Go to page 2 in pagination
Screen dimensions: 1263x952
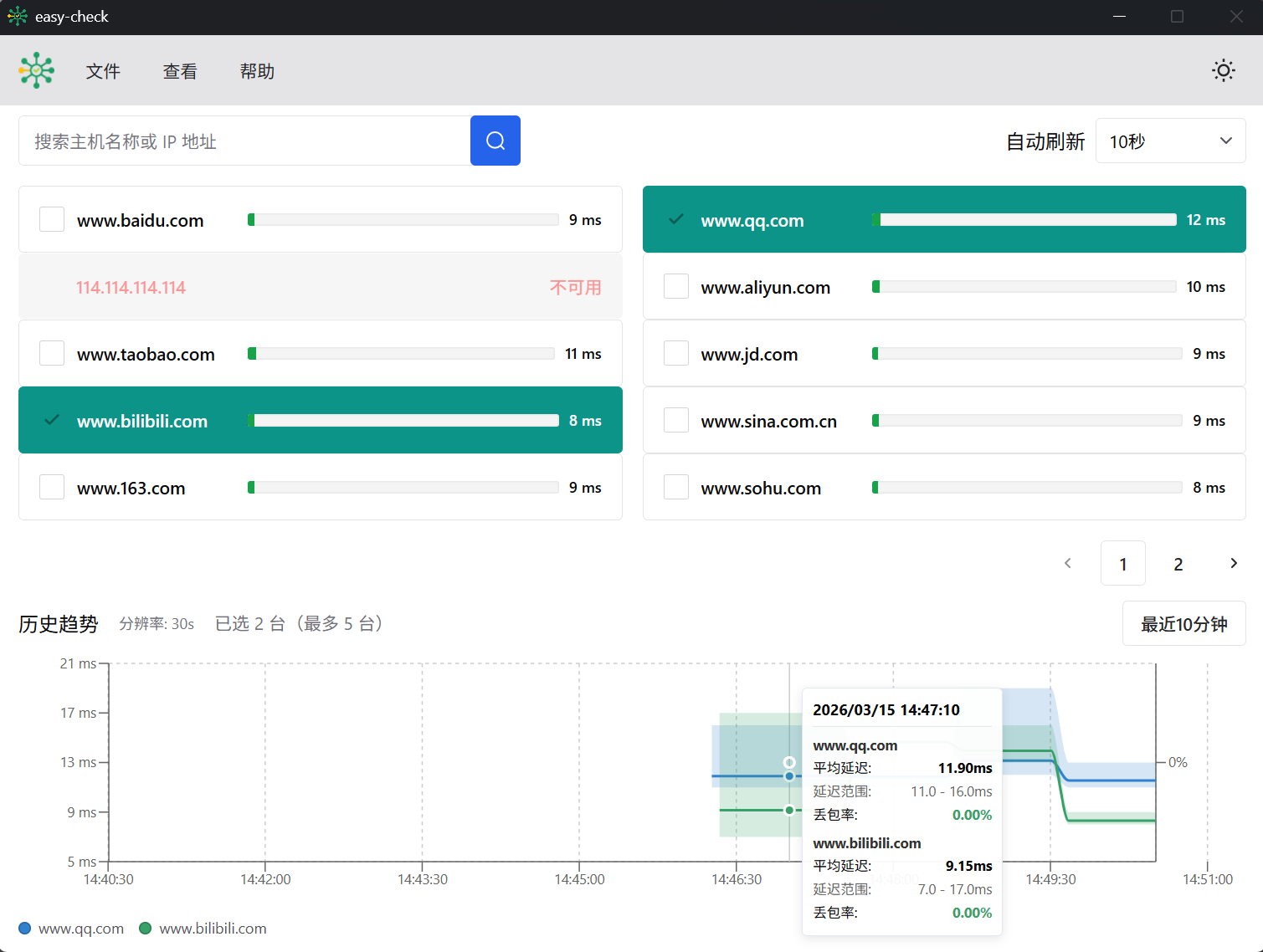[x=1178, y=563]
